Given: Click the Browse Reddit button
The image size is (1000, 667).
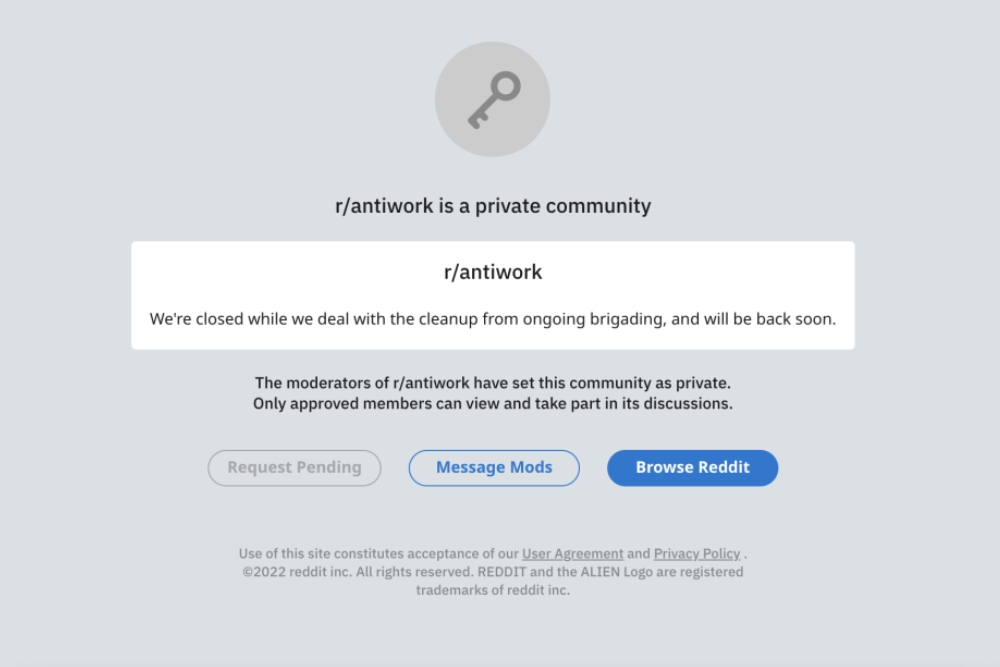Looking at the screenshot, I should 692,467.
